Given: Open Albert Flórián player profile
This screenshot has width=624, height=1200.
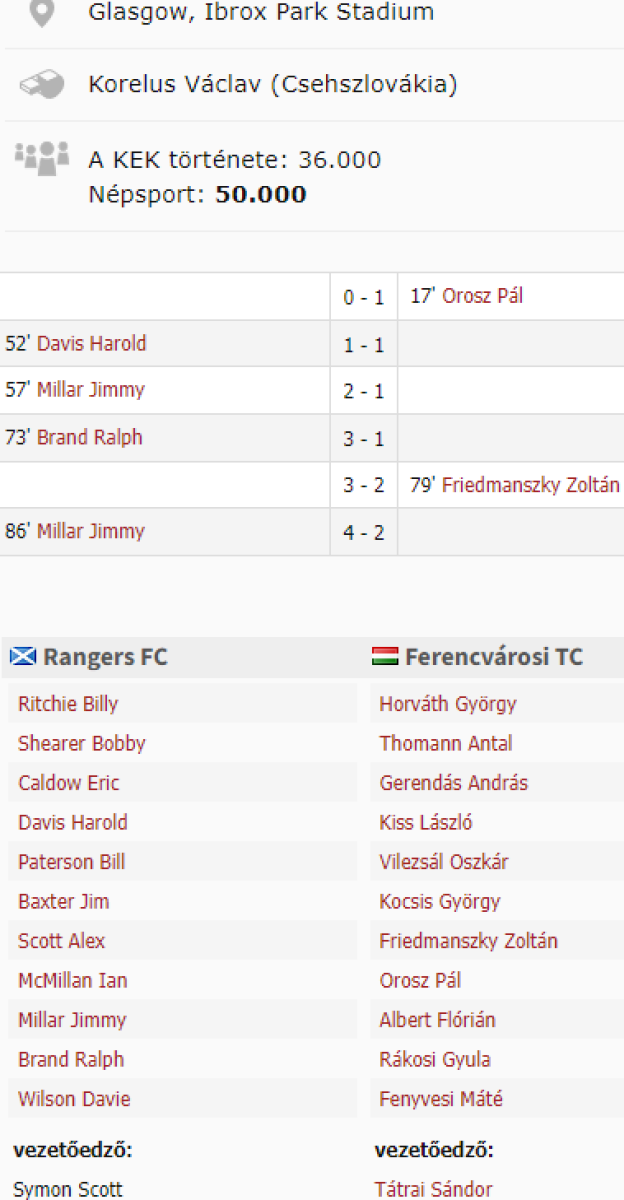Looking at the screenshot, I should [437, 1020].
